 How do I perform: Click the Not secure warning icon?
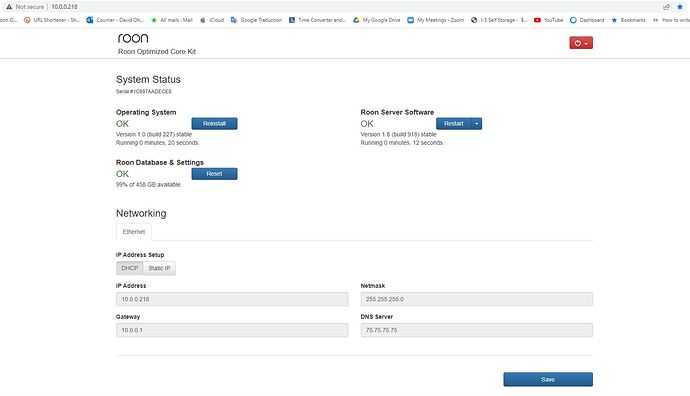[x=9, y=7]
